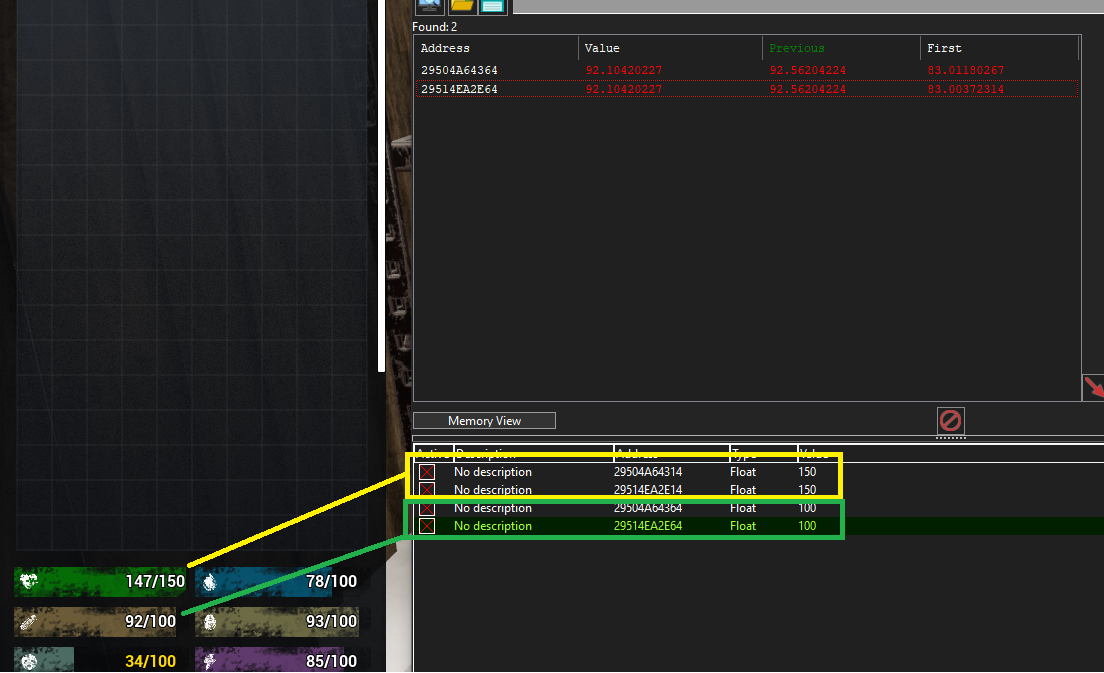The width and height of the screenshot is (1104, 673).
Task: Click the value 150 of the 29514EA2E14 row
Action: coord(807,489)
